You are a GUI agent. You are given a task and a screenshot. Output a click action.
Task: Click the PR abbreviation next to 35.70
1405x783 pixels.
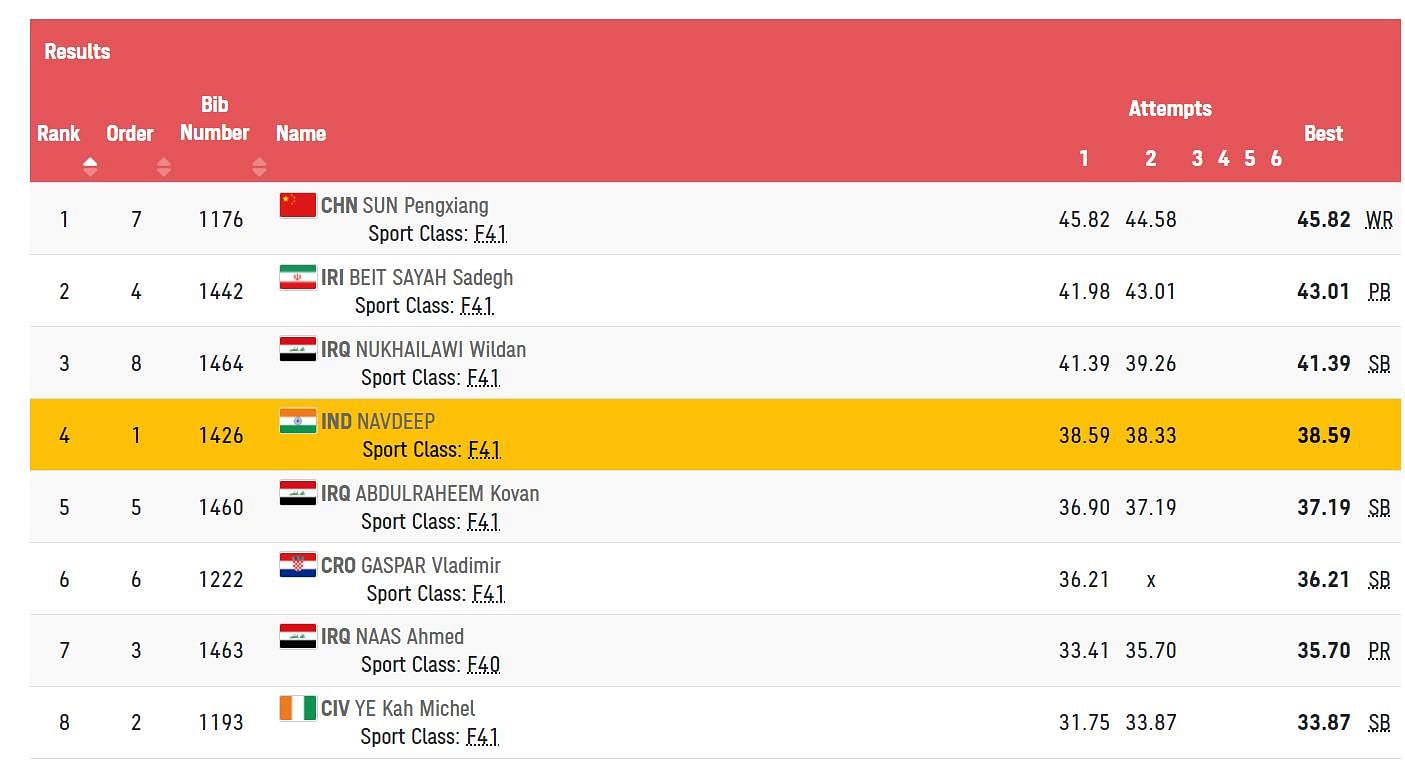[x=1379, y=651]
